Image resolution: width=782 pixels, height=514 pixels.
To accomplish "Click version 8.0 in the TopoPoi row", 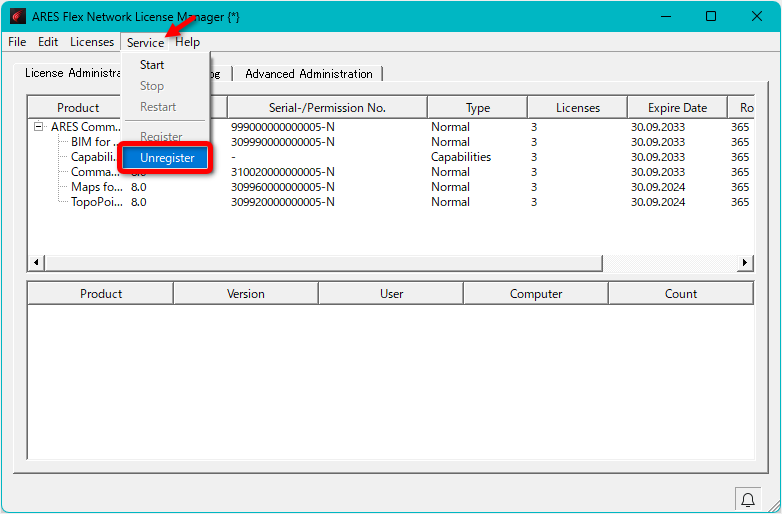I will coord(139,202).
